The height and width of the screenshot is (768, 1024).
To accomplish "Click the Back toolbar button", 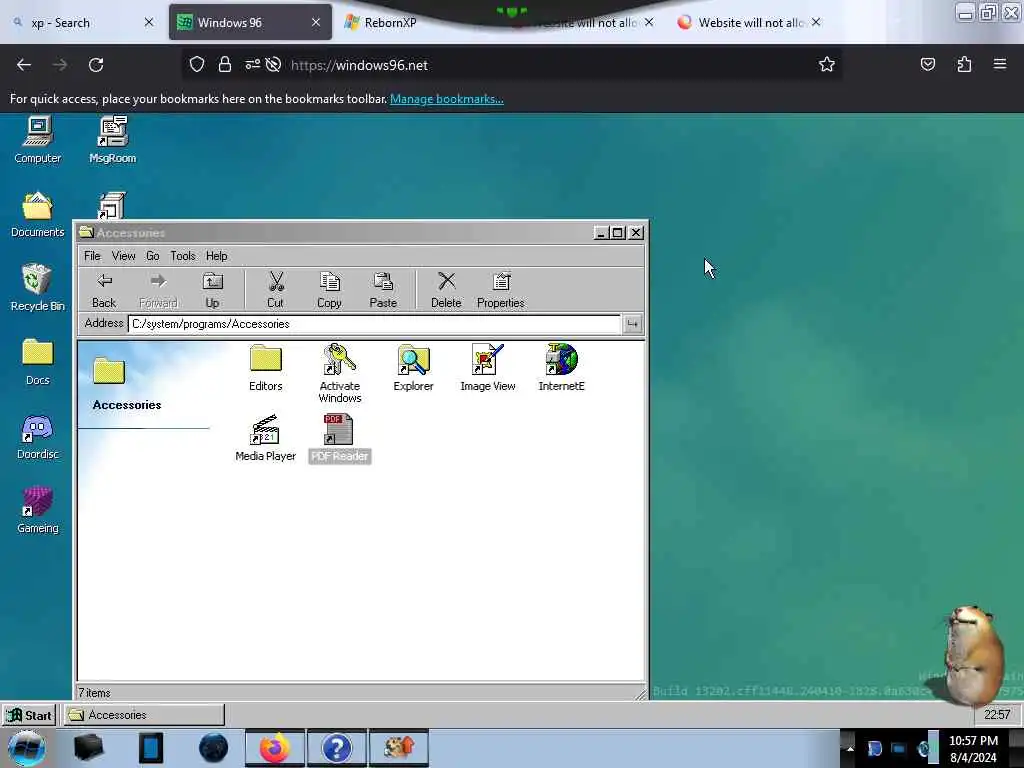I will pos(104,290).
